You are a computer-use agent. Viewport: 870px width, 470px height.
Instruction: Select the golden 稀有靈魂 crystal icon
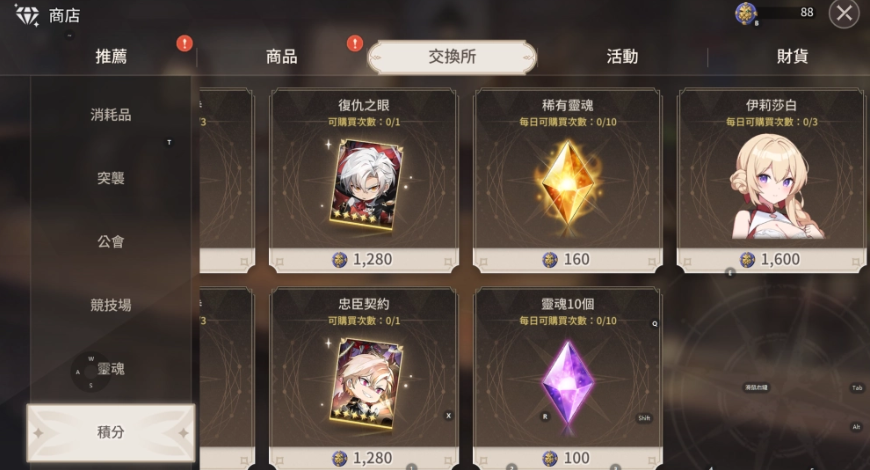[x=568, y=183]
